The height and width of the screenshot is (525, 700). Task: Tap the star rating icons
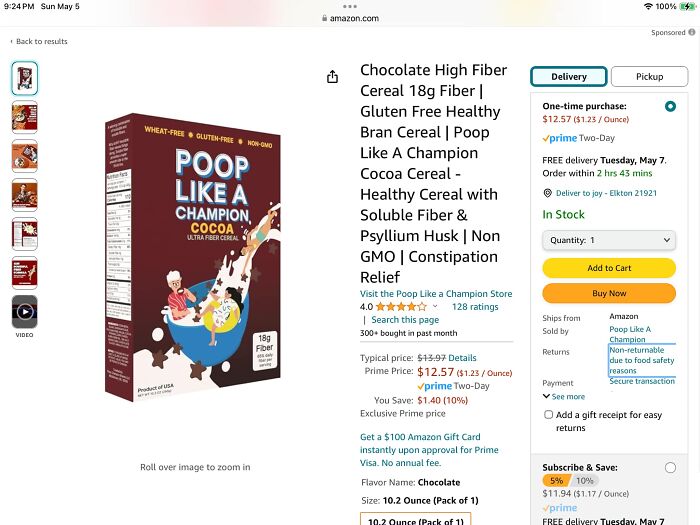point(402,307)
